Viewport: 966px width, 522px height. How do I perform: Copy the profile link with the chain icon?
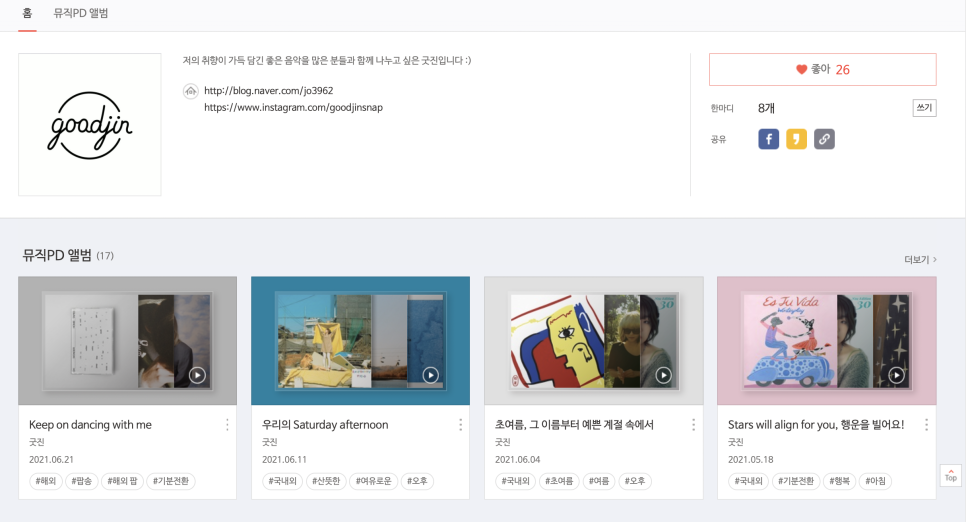pyautogui.click(x=824, y=139)
